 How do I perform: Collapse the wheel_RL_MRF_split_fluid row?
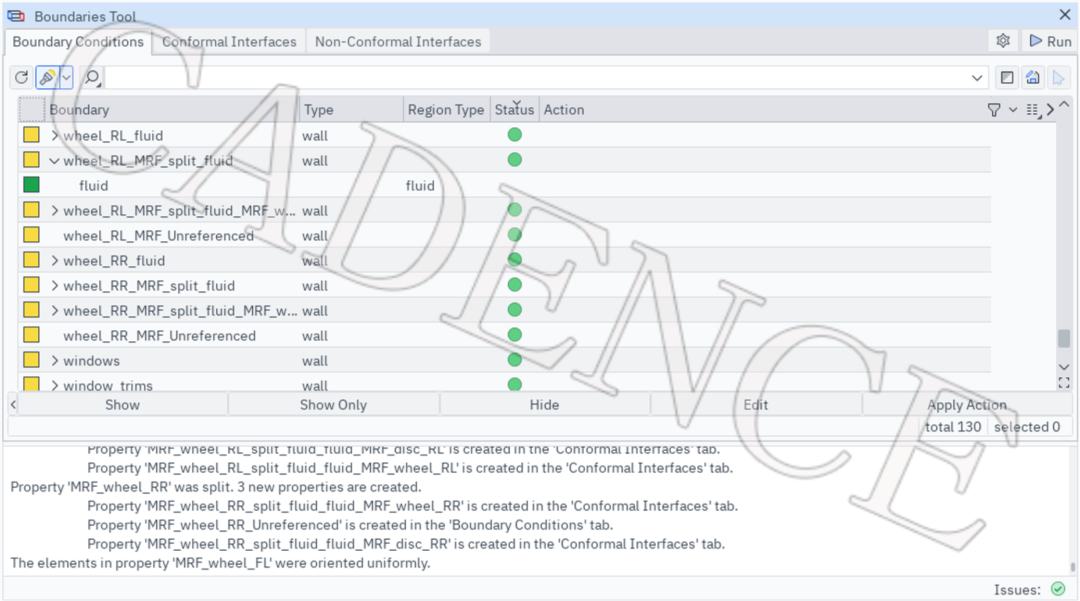click(54, 160)
